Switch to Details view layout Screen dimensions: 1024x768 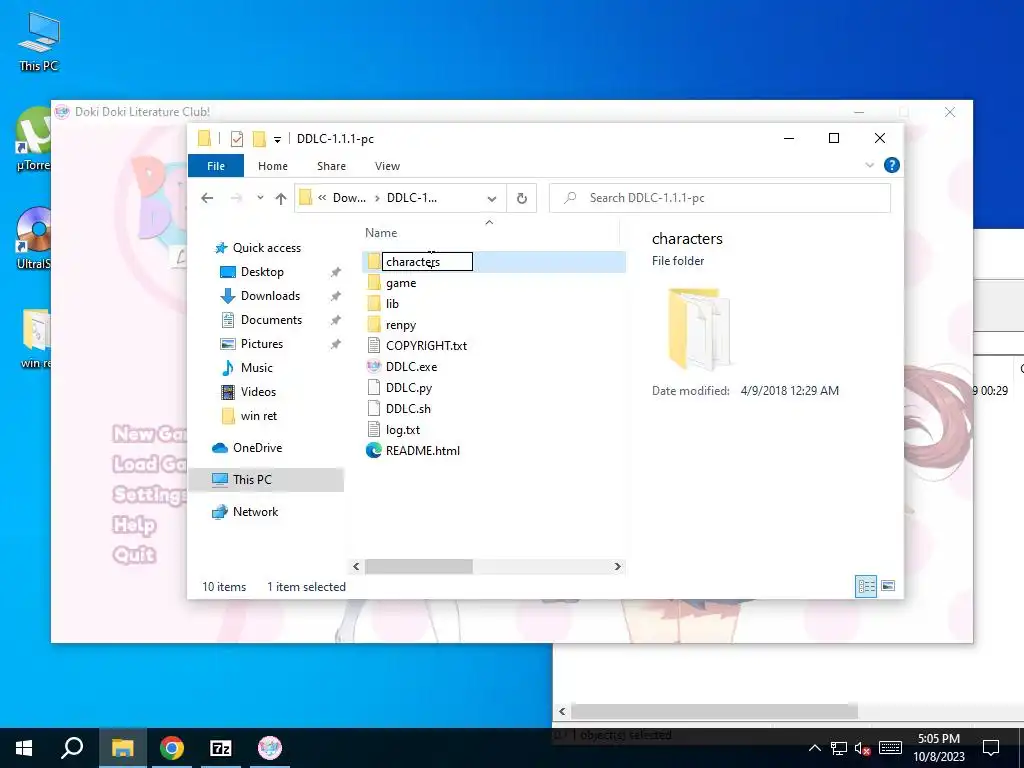point(866,586)
